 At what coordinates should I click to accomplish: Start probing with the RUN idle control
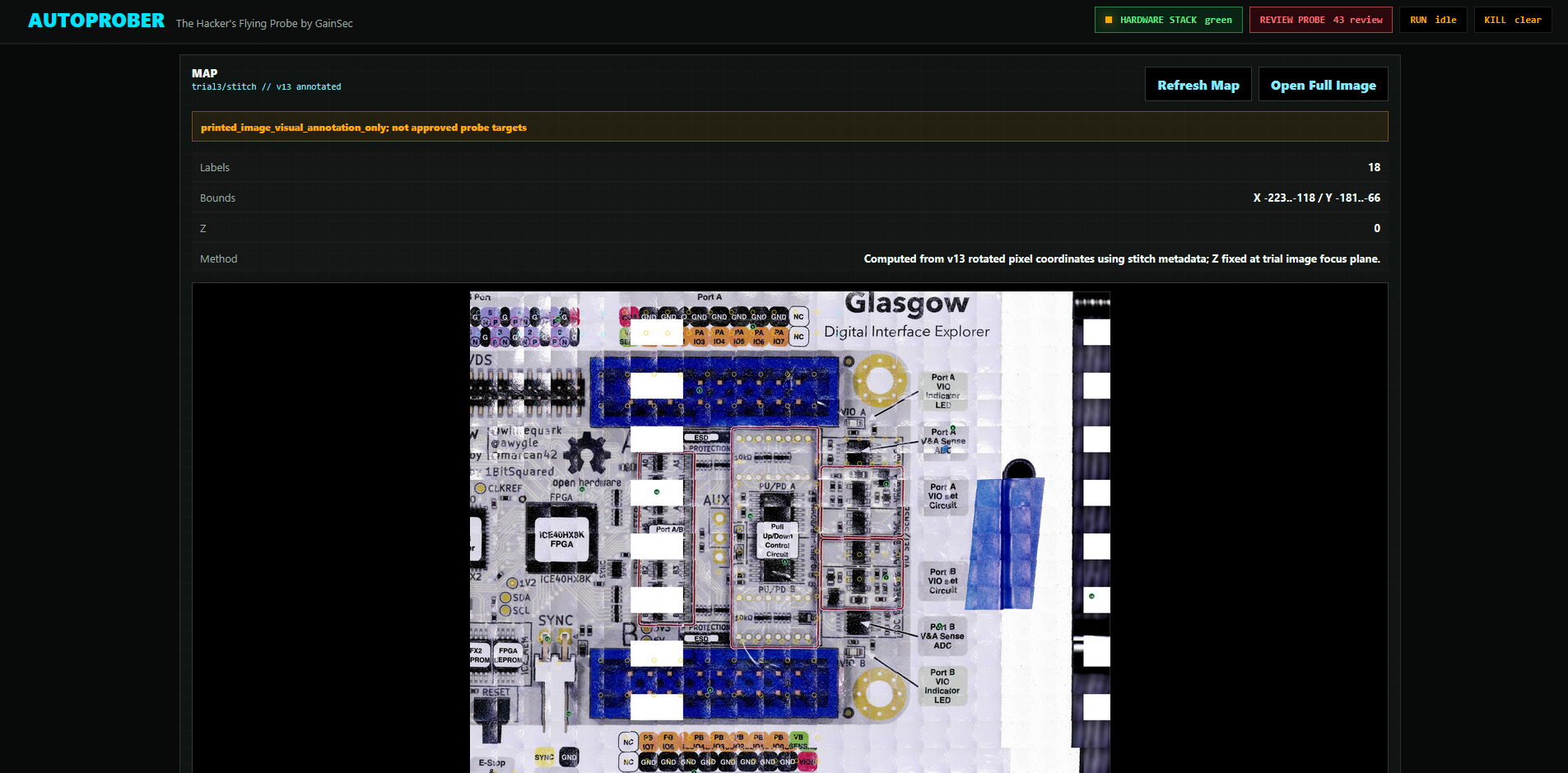[1432, 19]
